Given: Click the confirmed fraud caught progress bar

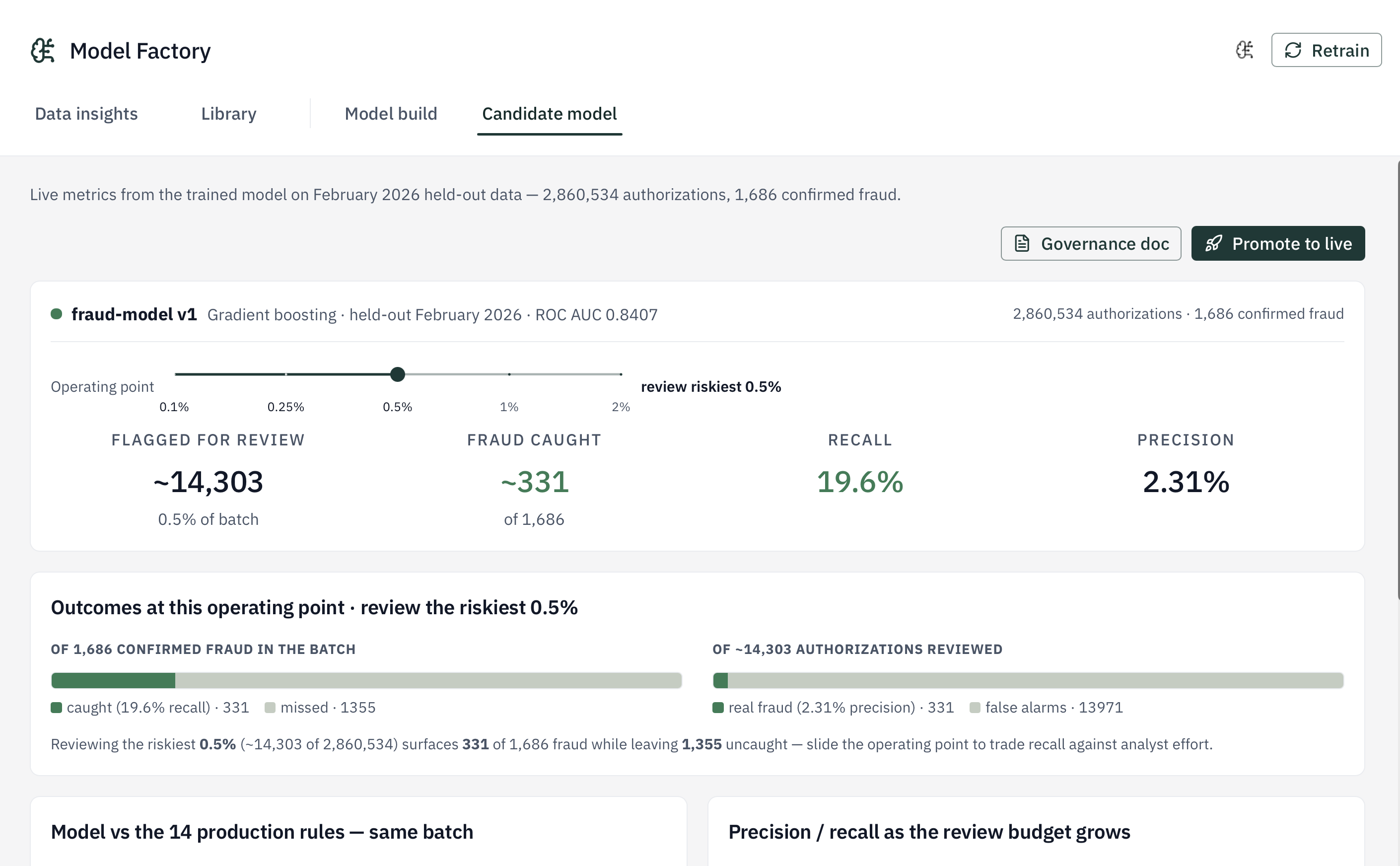Looking at the screenshot, I should click(x=366, y=680).
